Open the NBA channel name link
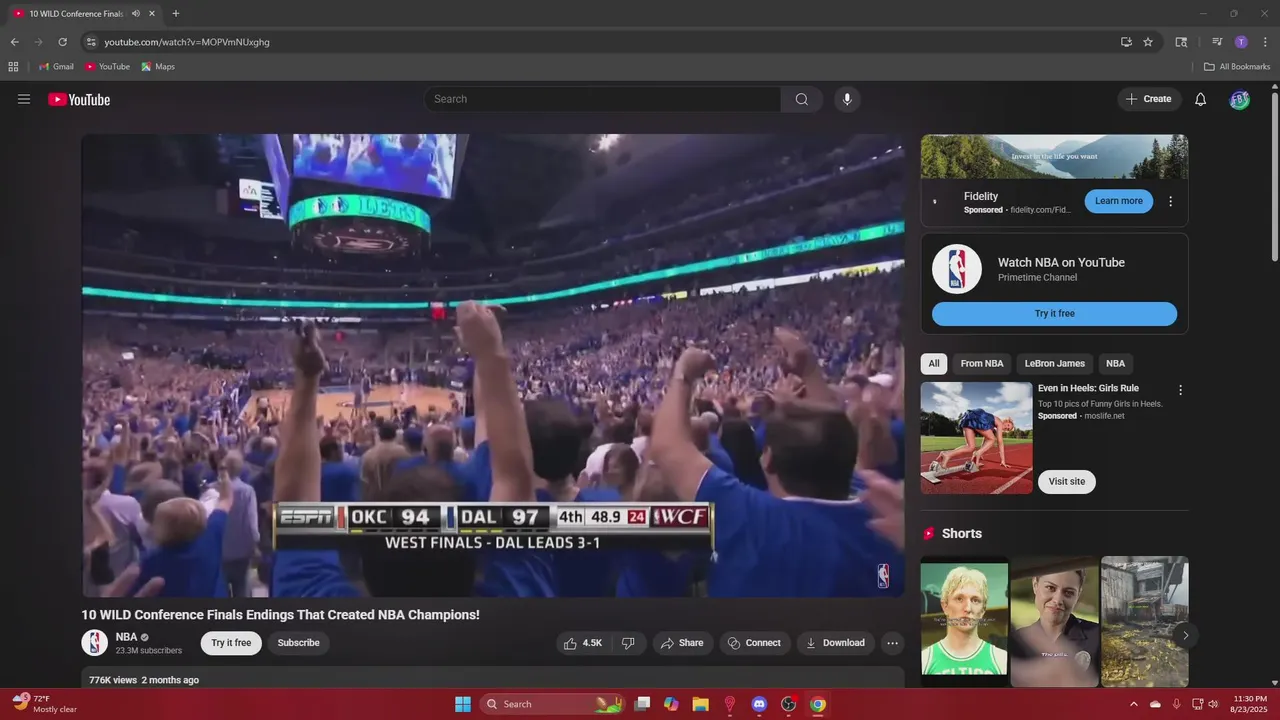Viewport: 1280px width, 720px height. click(x=126, y=637)
